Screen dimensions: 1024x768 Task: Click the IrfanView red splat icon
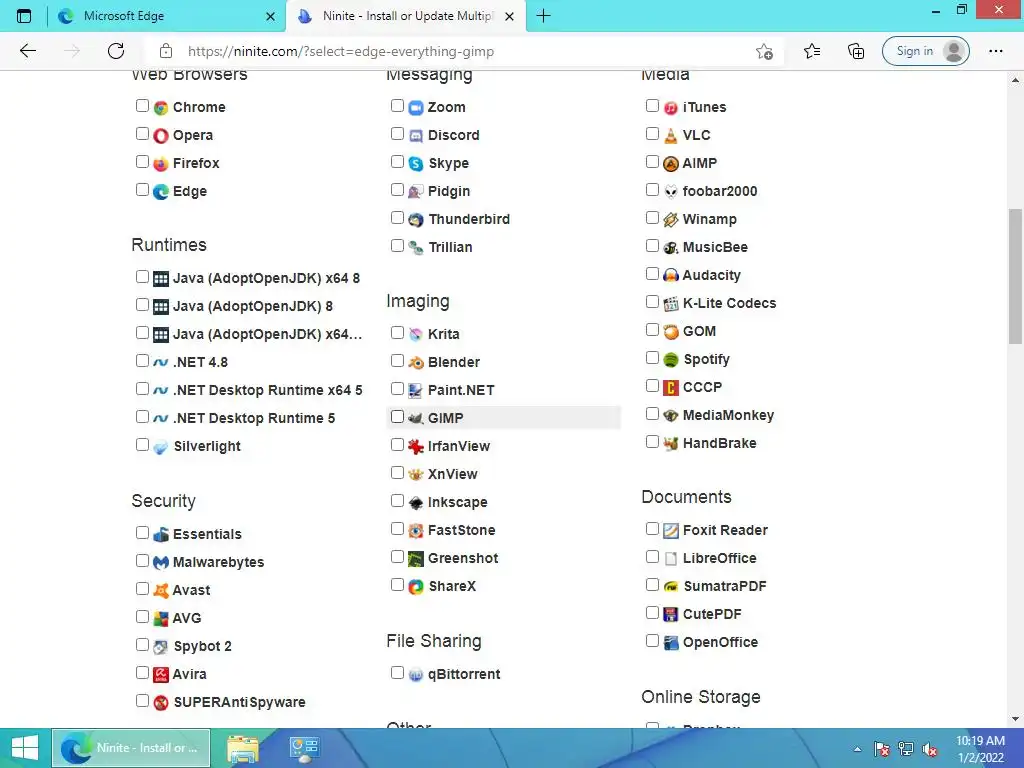point(416,447)
